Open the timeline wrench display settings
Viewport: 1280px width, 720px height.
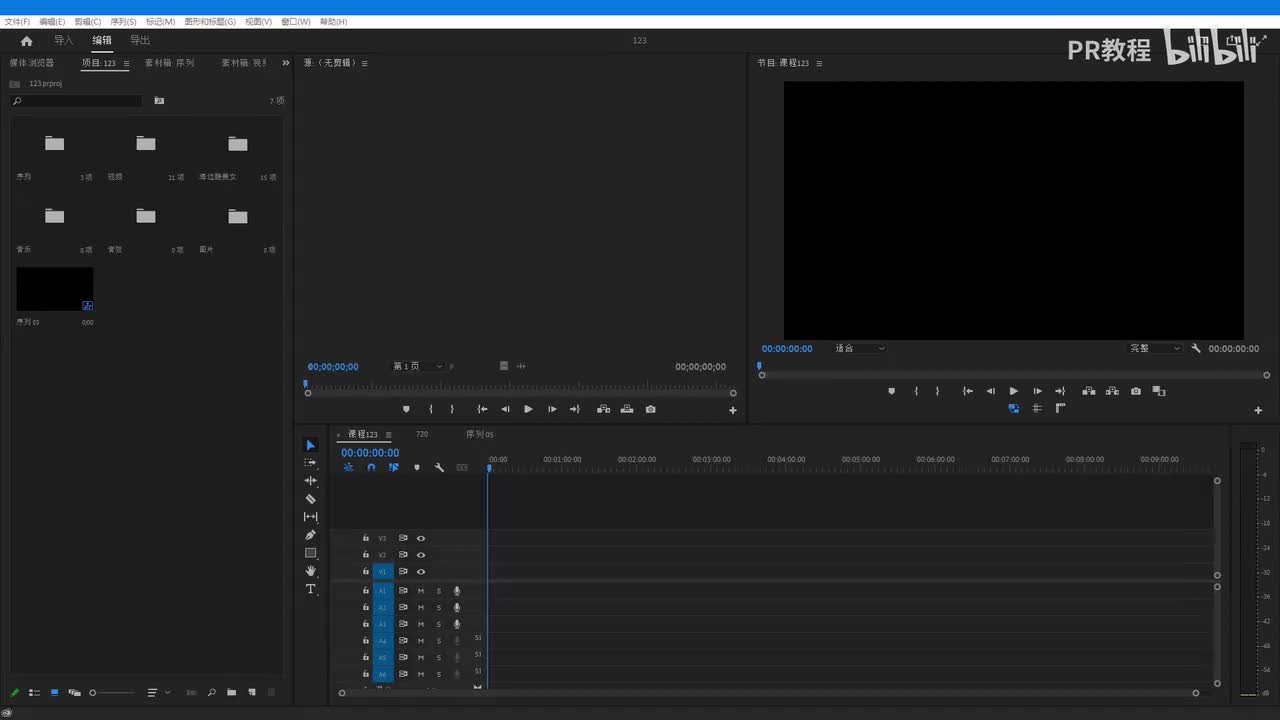click(439, 467)
